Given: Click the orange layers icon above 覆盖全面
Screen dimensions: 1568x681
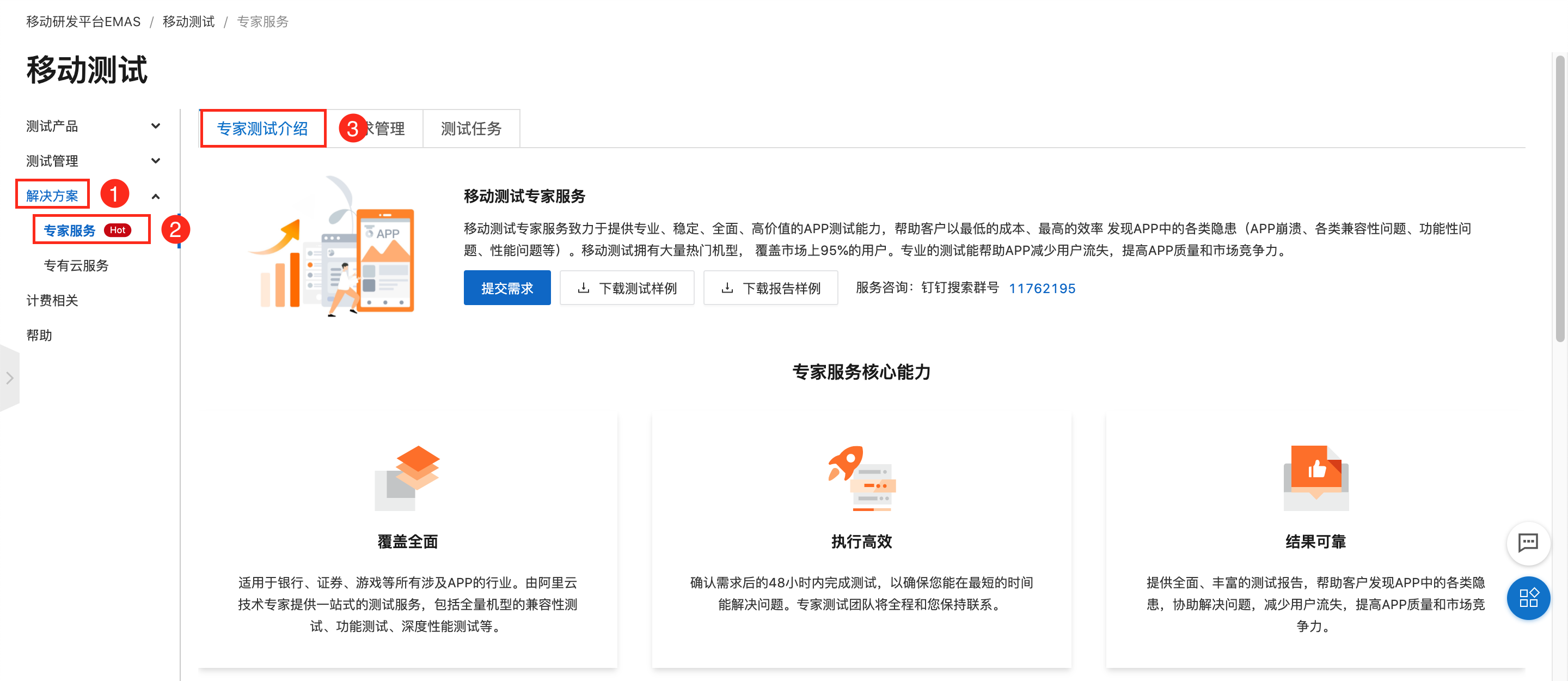Looking at the screenshot, I should (x=407, y=478).
